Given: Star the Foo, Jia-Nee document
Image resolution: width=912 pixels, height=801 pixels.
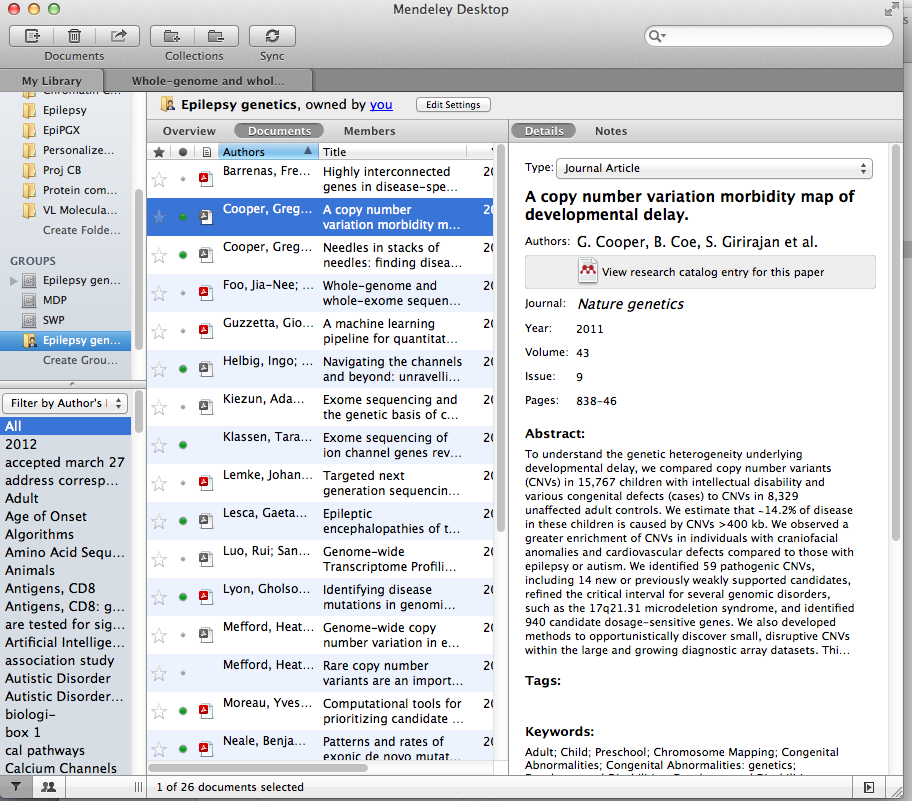Looking at the screenshot, I should (159, 294).
